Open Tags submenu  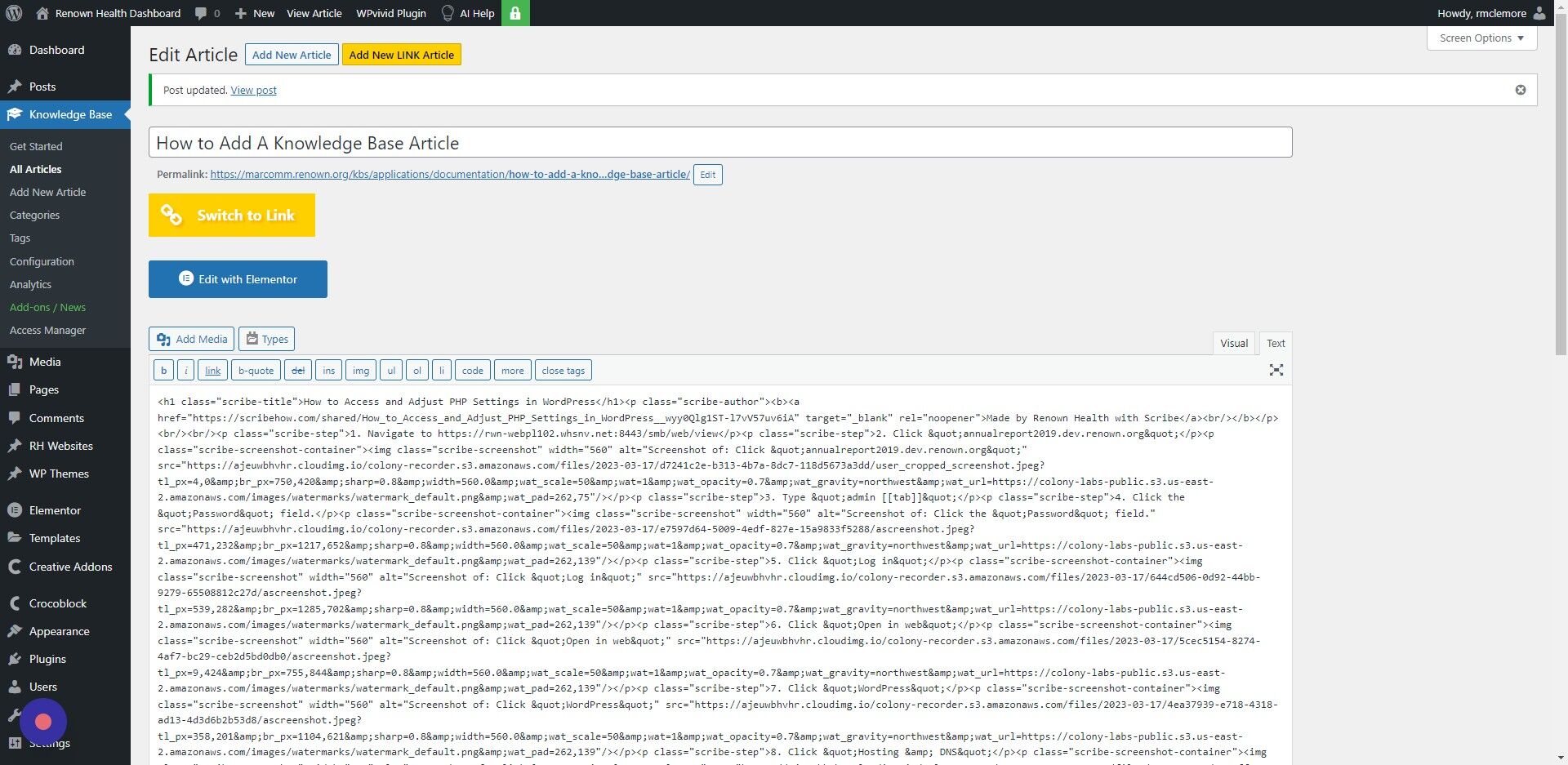(x=20, y=238)
